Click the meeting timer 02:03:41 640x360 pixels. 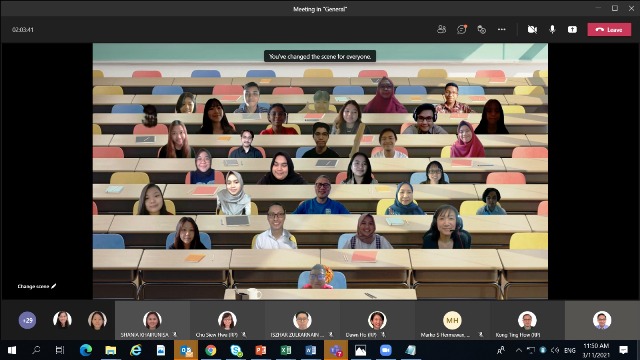tap(23, 30)
